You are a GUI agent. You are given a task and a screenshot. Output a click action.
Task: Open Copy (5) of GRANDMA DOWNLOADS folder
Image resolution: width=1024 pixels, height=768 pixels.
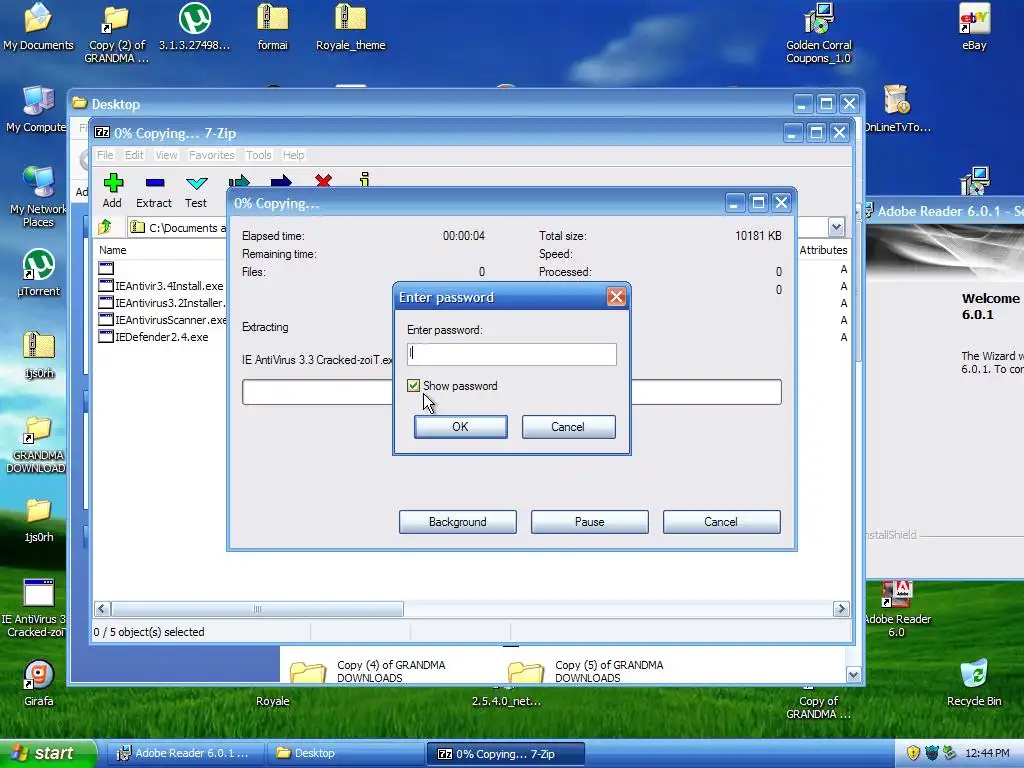[588, 671]
